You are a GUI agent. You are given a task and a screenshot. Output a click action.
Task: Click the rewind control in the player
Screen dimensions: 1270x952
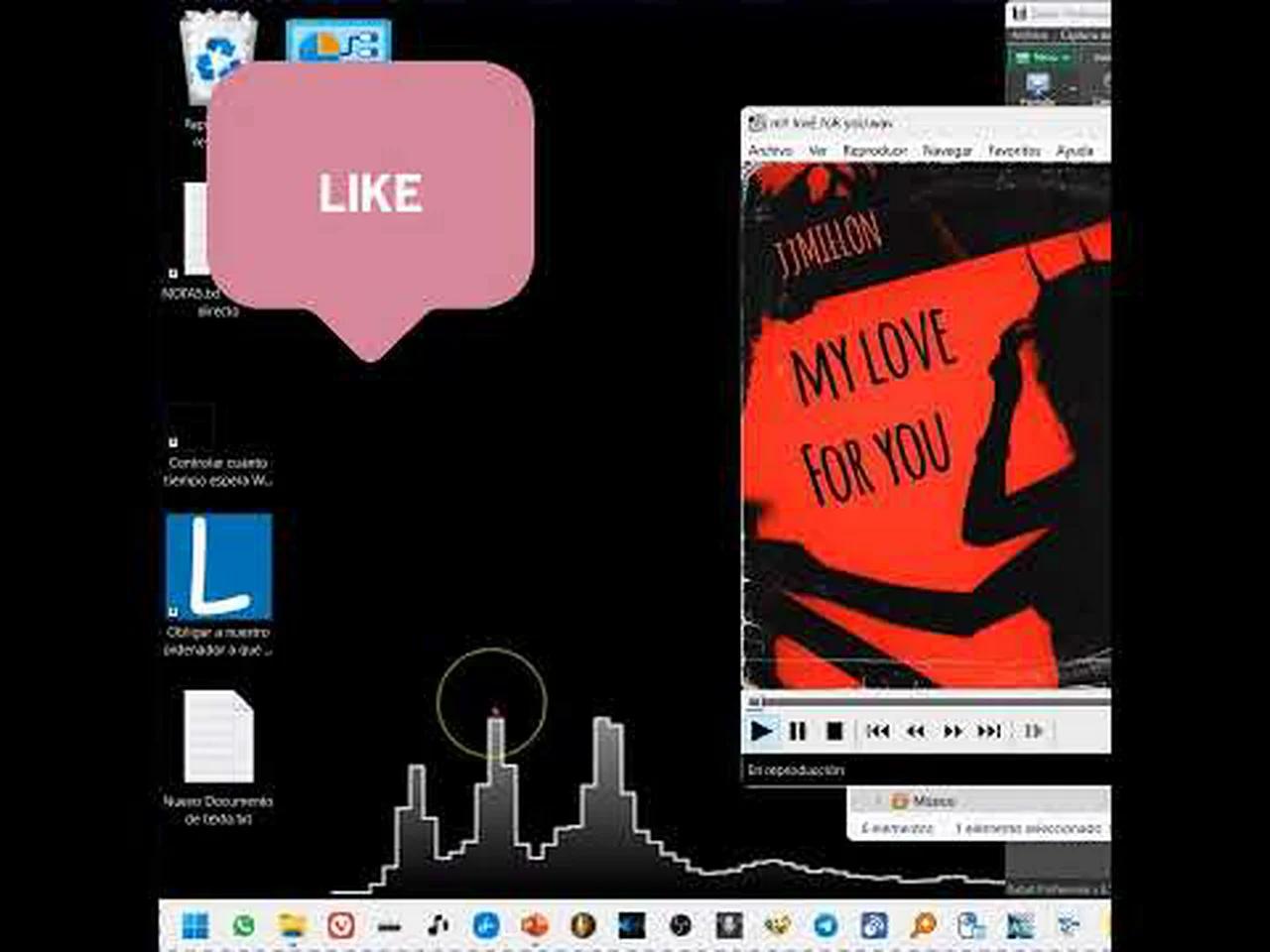(x=915, y=731)
